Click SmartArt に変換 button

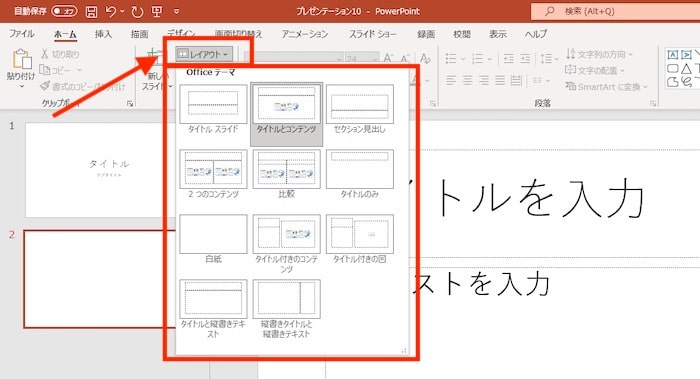click(x=606, y=86)
